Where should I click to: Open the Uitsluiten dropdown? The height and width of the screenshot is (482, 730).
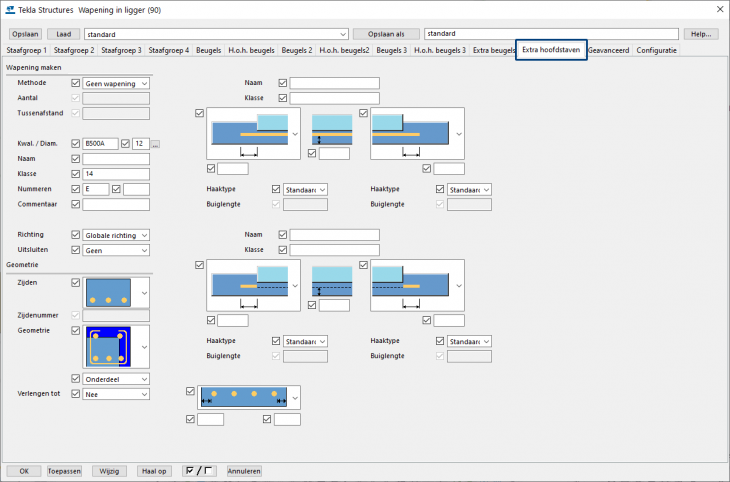(x=116, y=250)
